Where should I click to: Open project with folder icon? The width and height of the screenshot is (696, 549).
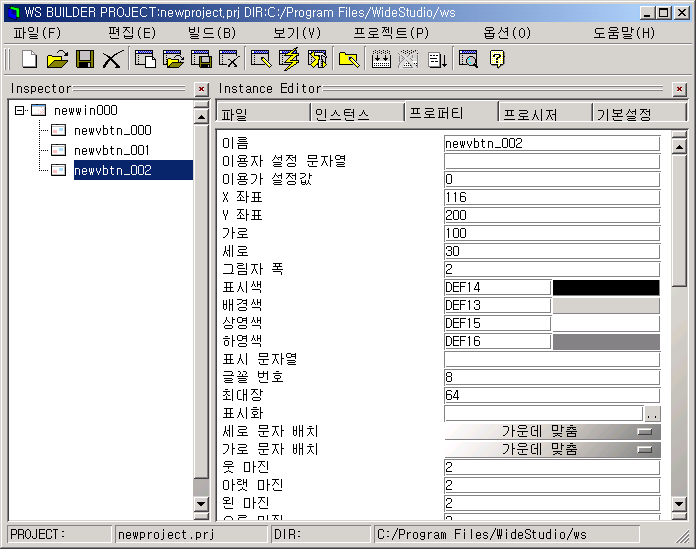[x=57, y=59]
